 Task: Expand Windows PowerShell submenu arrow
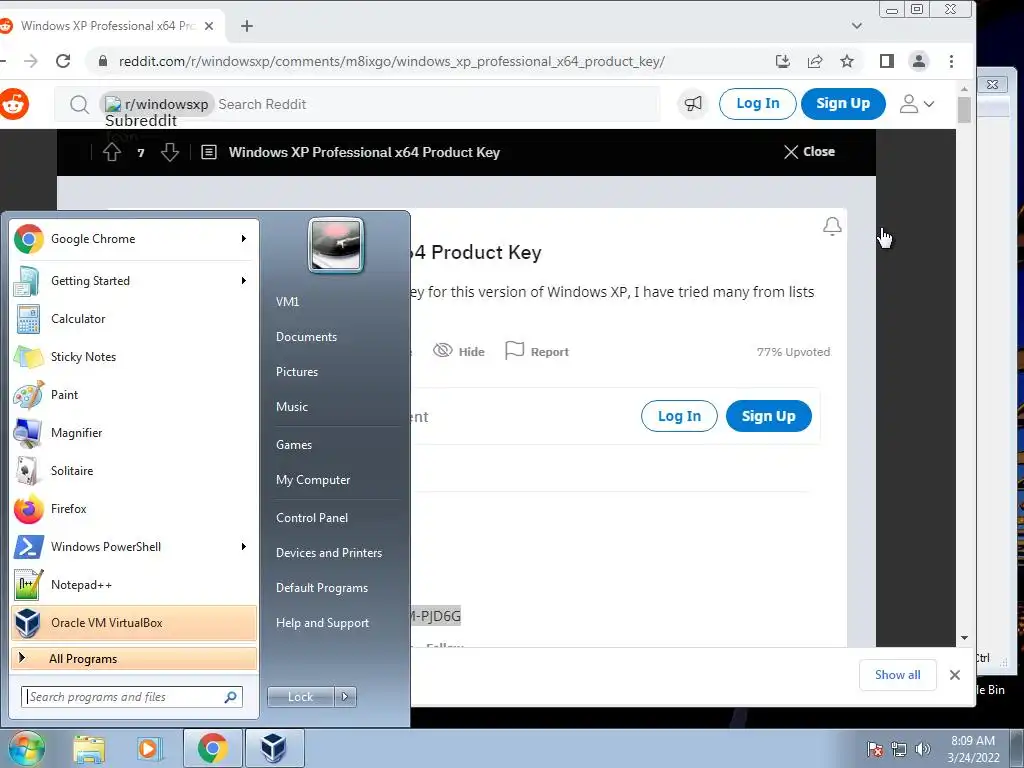[244, 547]
